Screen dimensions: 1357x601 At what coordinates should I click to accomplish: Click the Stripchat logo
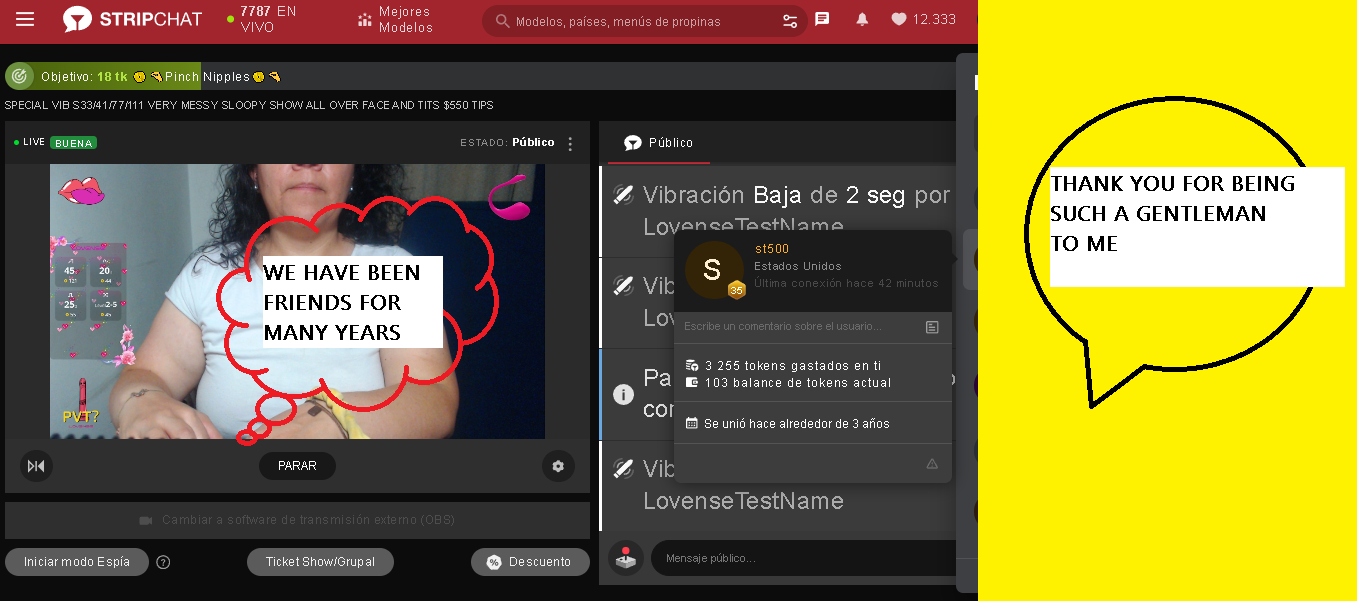tap(132, 20)
